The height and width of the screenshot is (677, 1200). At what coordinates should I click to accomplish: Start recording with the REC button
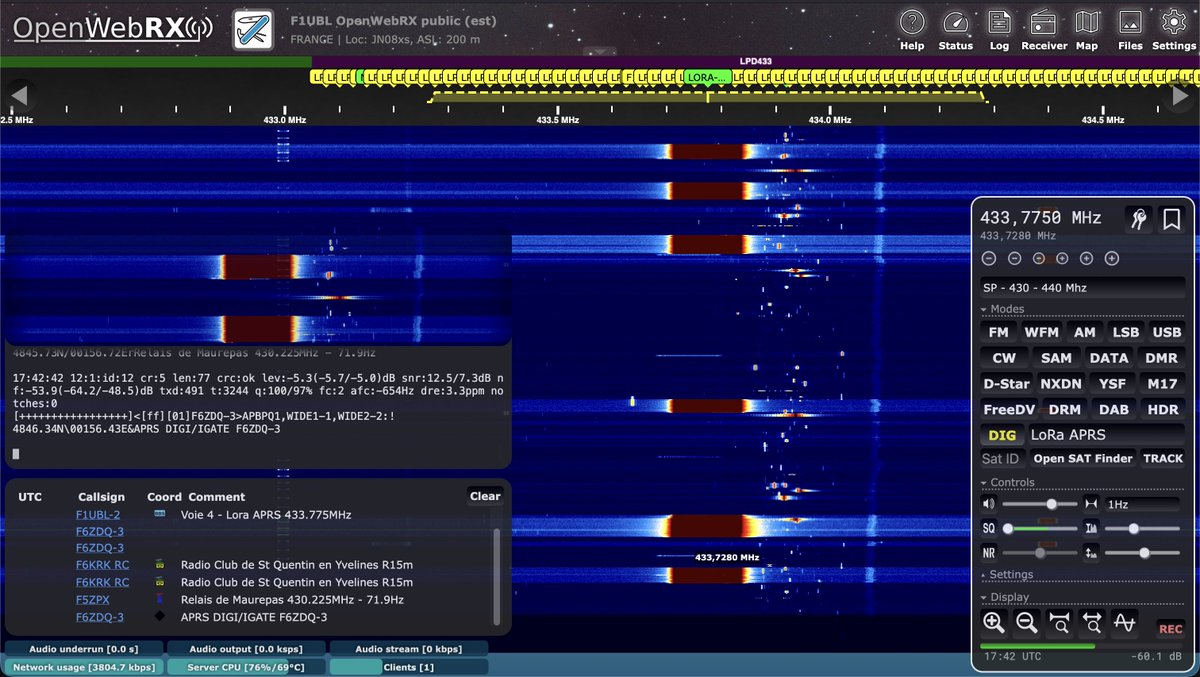point(1170,629)
